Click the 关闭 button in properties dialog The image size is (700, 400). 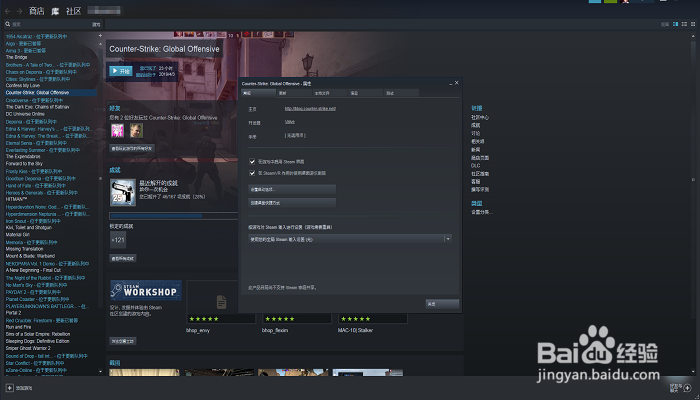click(442, 304)
